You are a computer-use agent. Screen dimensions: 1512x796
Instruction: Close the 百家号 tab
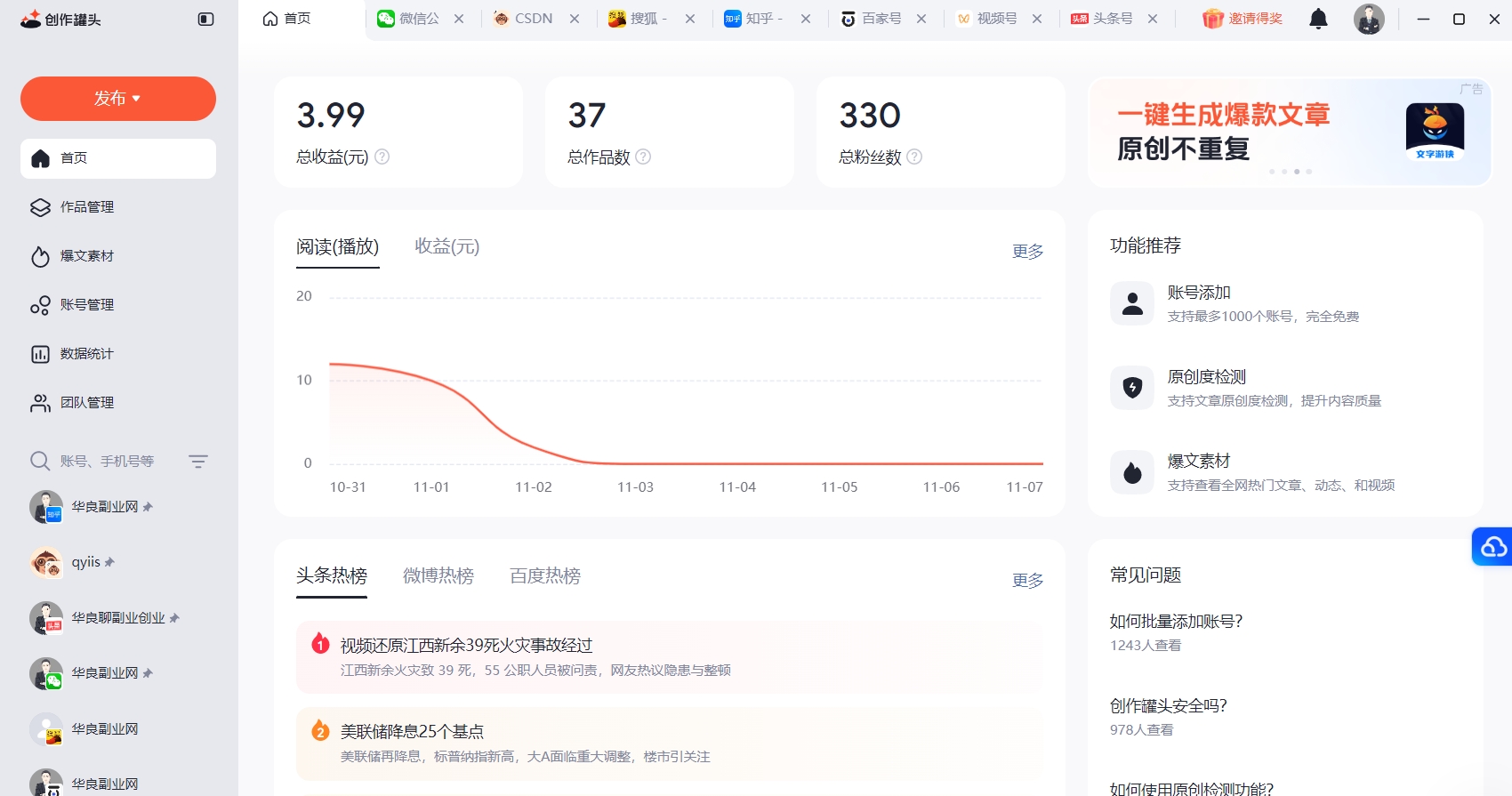point(921,19)
